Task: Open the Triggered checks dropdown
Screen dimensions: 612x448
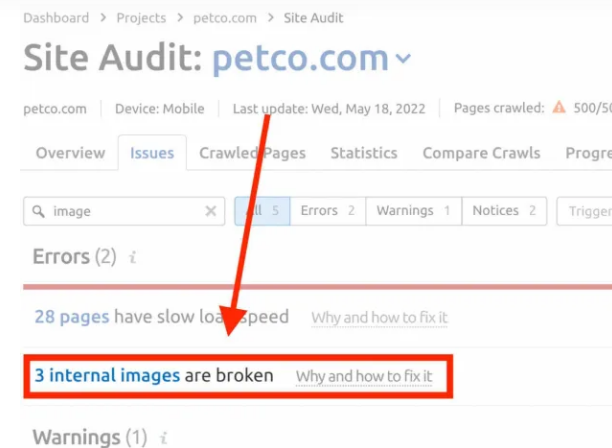Action: 584,211
